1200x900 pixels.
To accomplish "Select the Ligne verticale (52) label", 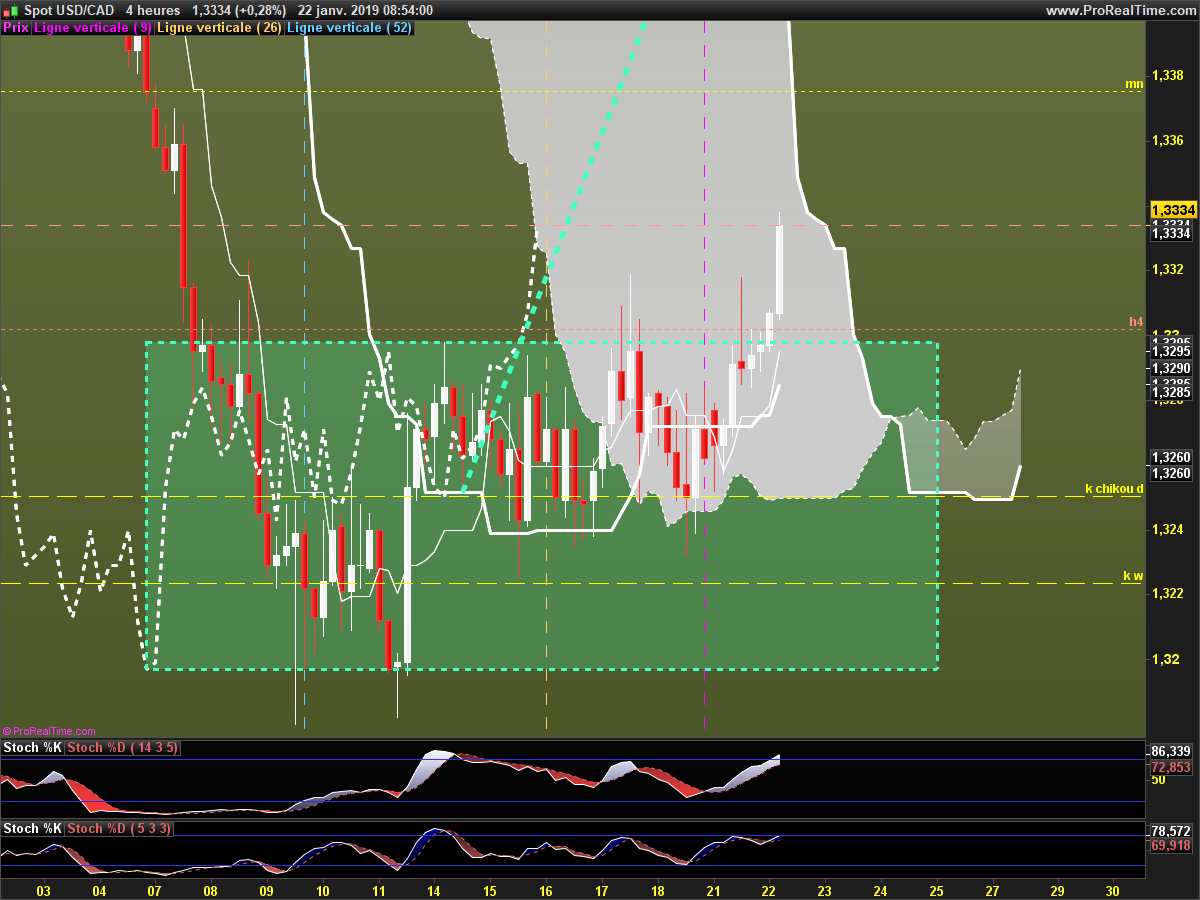I will tap(349, 28).
